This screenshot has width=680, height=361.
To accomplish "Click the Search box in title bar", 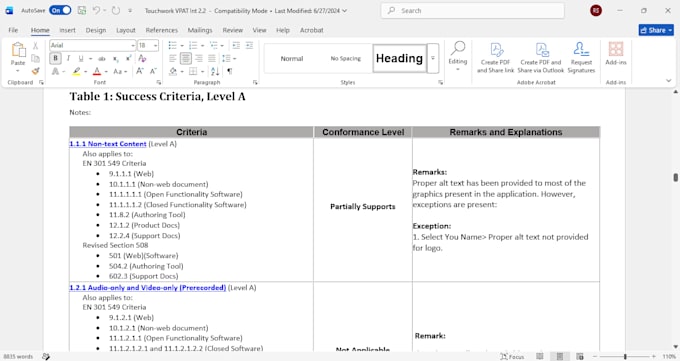I will pyautogui.click(x=473, y=10).
